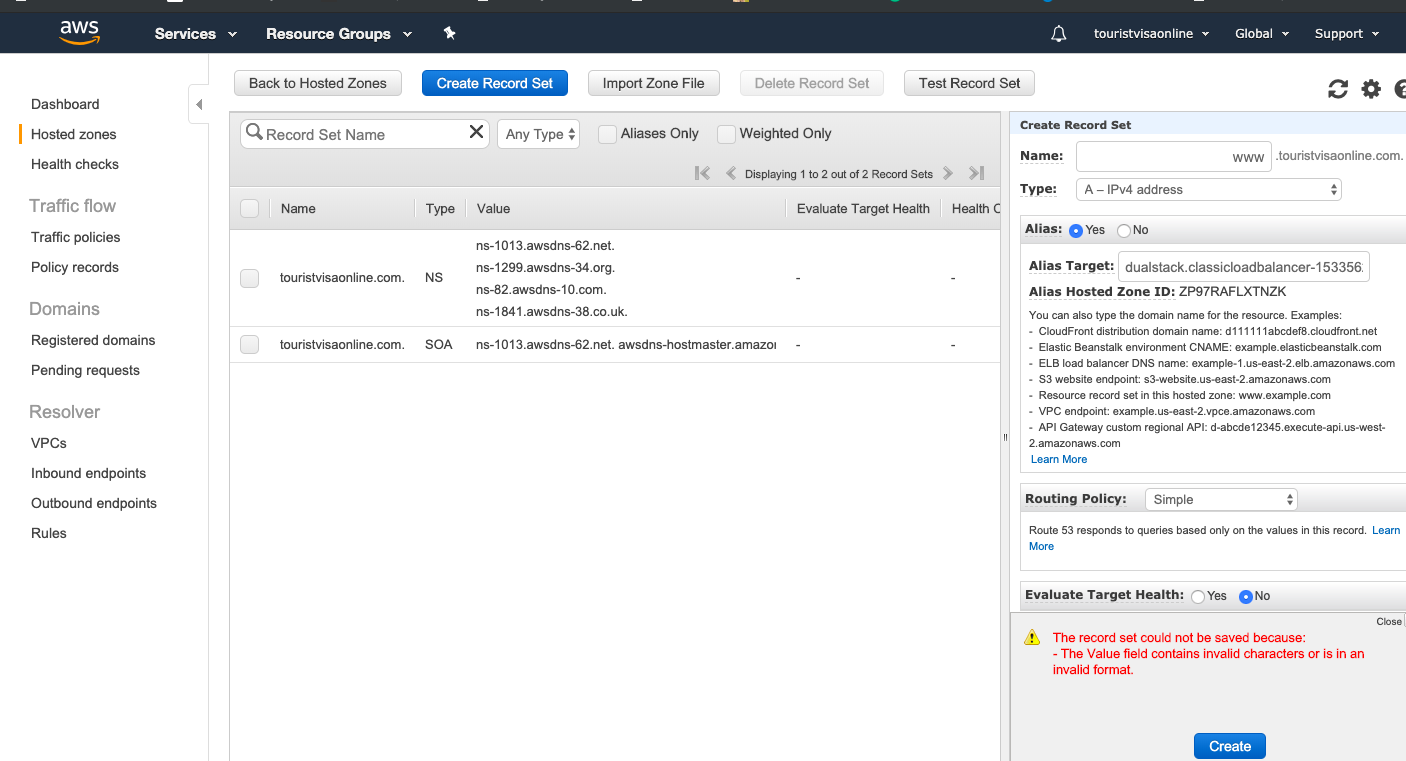
Task: Open Registered domains in the sidebar
Action: click(x=93, y=340)
